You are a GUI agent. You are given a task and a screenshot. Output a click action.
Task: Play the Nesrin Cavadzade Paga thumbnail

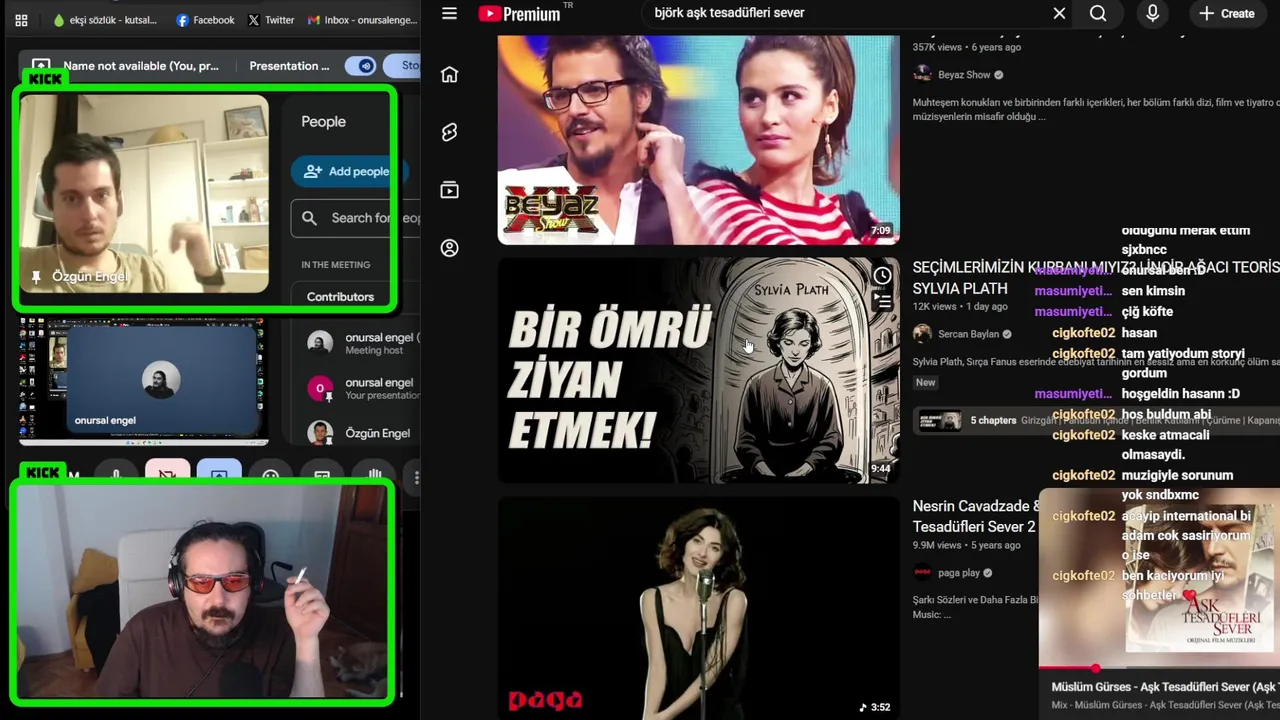[x=698, y=608]
